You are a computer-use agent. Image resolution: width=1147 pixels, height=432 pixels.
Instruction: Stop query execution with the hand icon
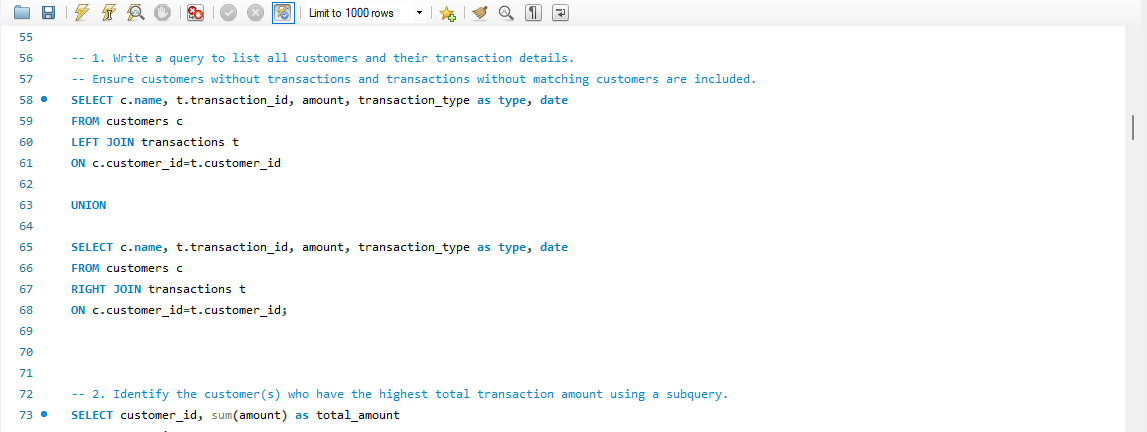pos(162,12)
